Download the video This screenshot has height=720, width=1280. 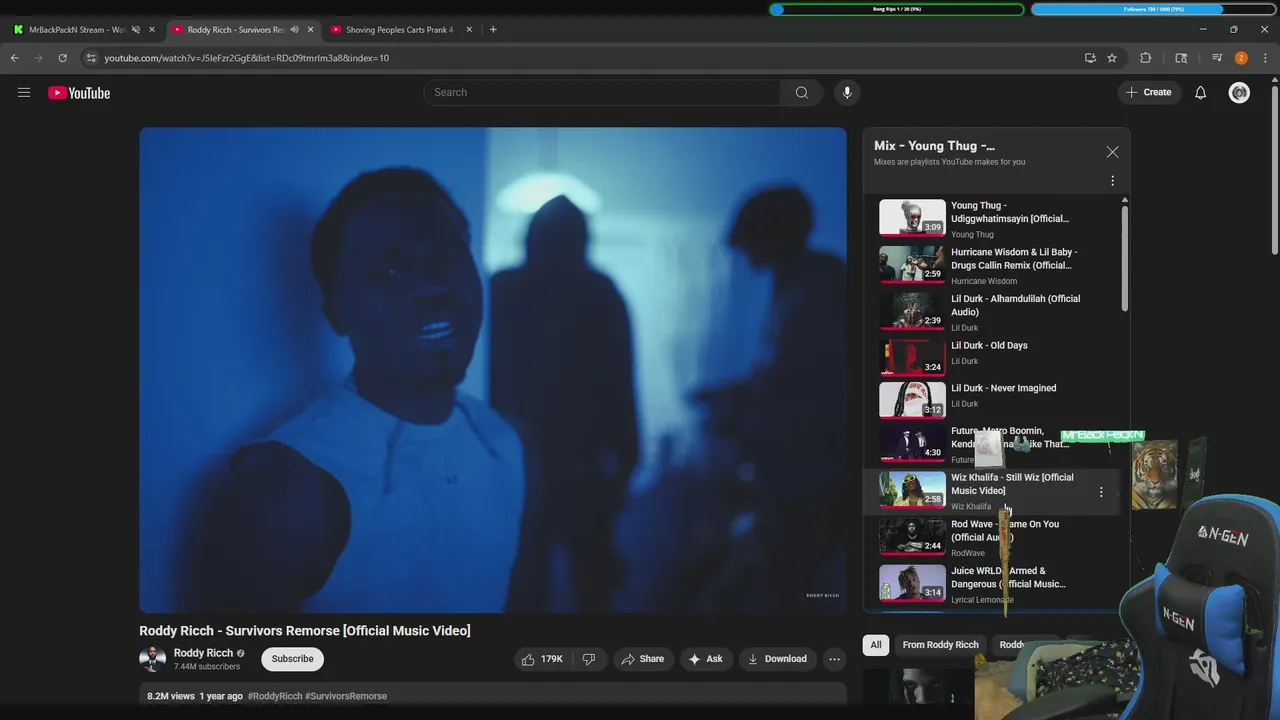click(x=777, y=659)
